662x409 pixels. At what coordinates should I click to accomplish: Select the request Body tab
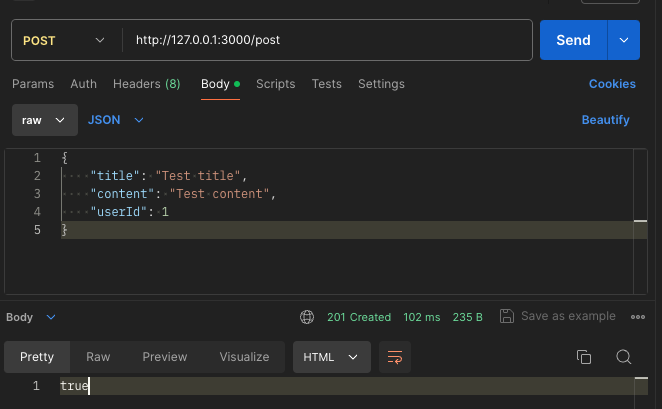[x=220, y=84]
